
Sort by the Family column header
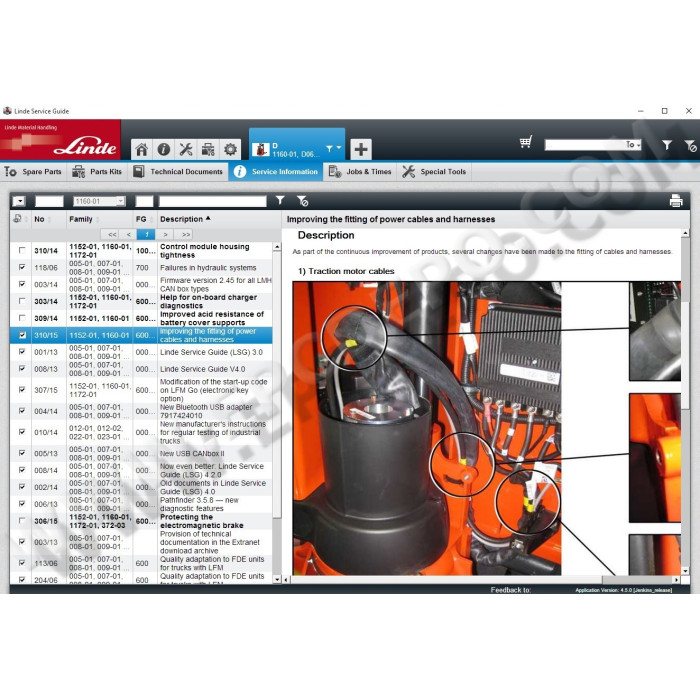pyautogui.click(x=83, y=219)
